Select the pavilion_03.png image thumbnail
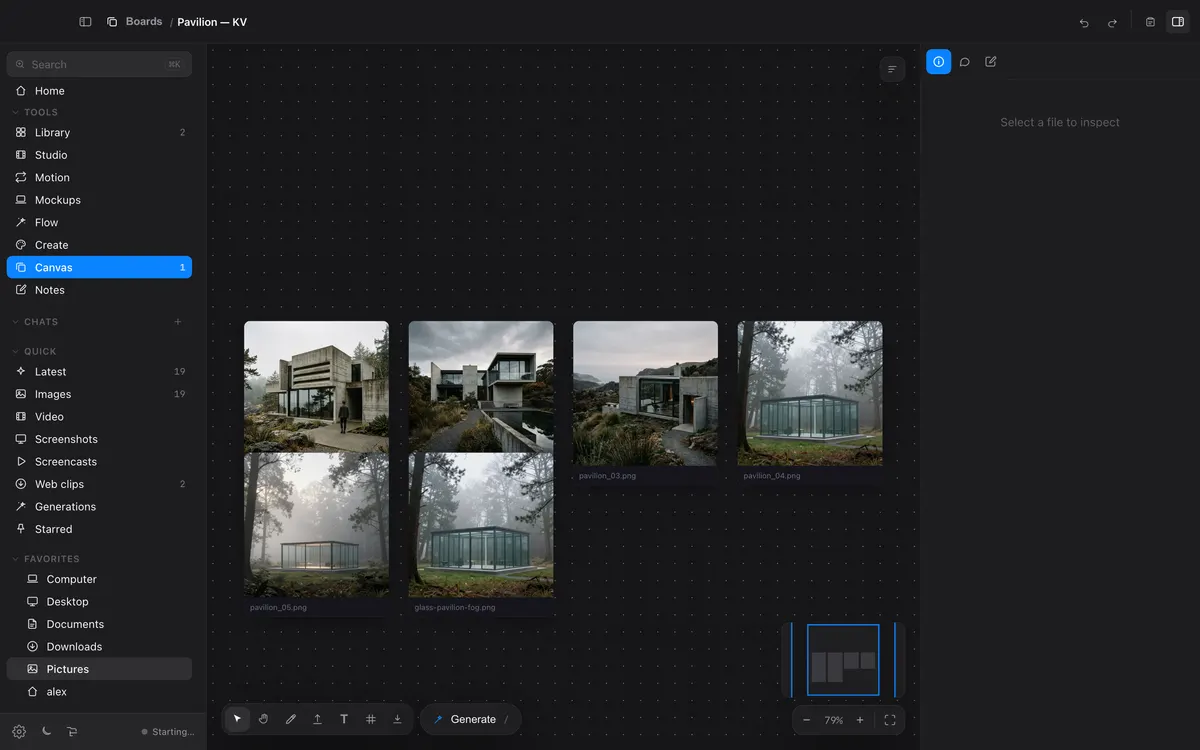 pyautogui.click(x=645, y=393)
